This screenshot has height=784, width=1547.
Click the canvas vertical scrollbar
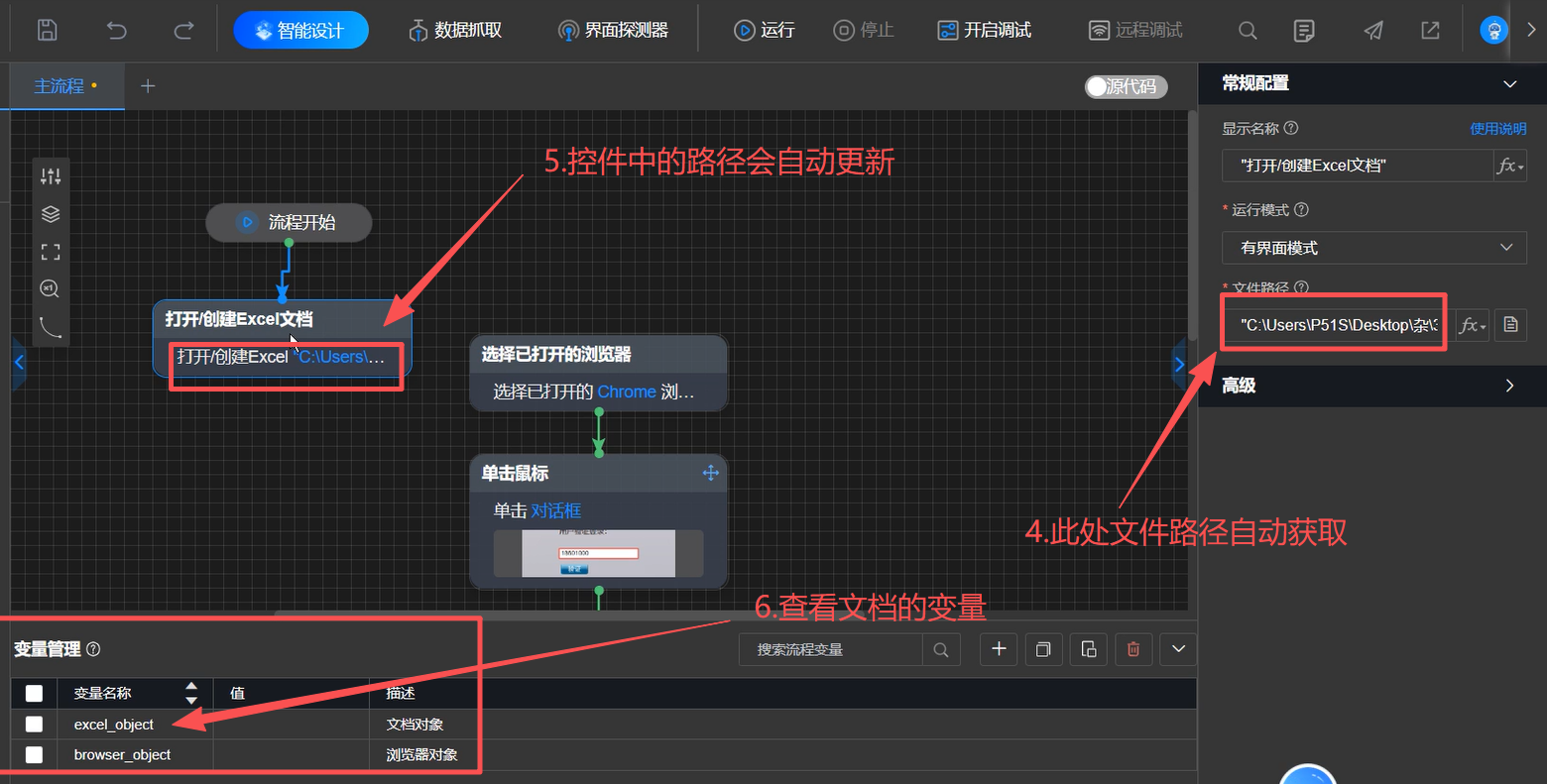[1192, 228]
